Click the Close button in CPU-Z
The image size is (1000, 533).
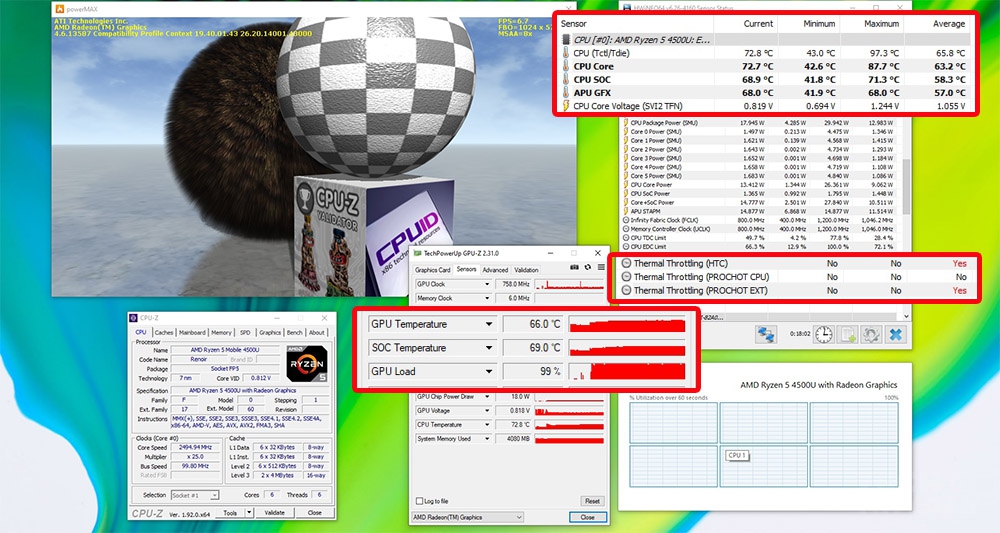pos(314,513)
